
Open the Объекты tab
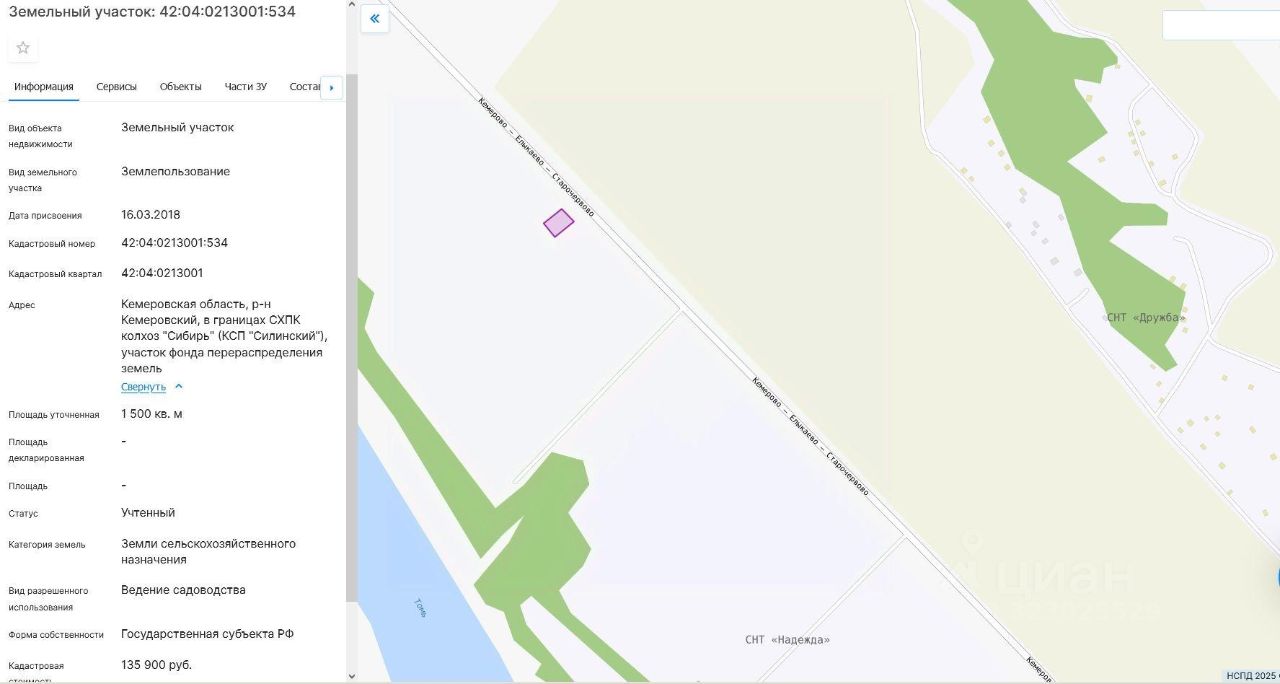[181, 87]
